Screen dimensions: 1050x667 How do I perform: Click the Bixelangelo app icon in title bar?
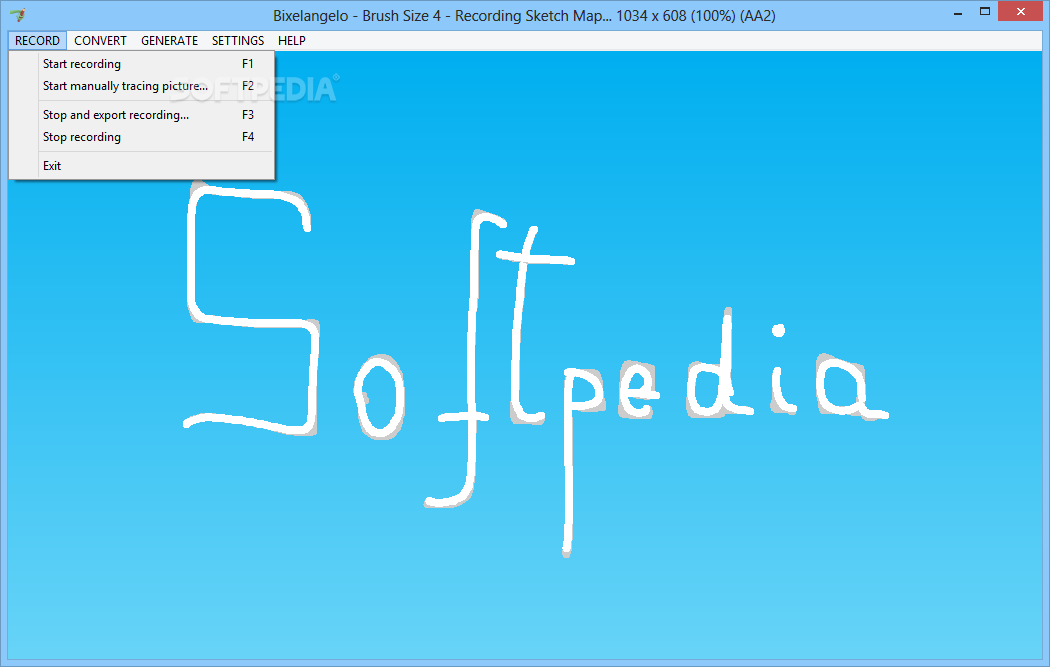coord(18,15)
